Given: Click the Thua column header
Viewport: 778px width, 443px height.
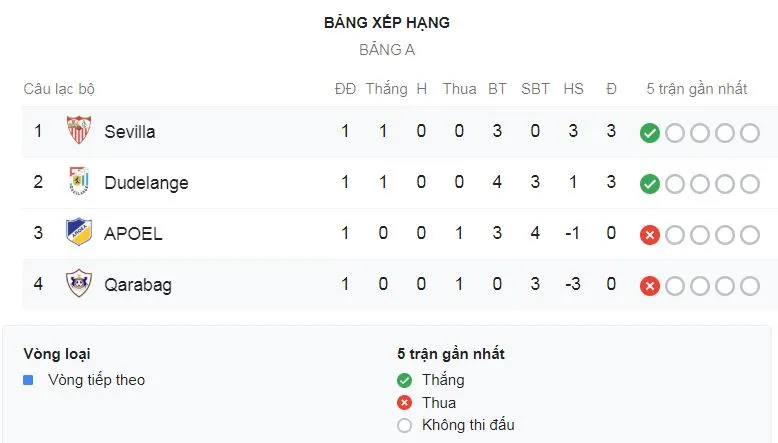Looking at the screenshot, I should 459,88.
